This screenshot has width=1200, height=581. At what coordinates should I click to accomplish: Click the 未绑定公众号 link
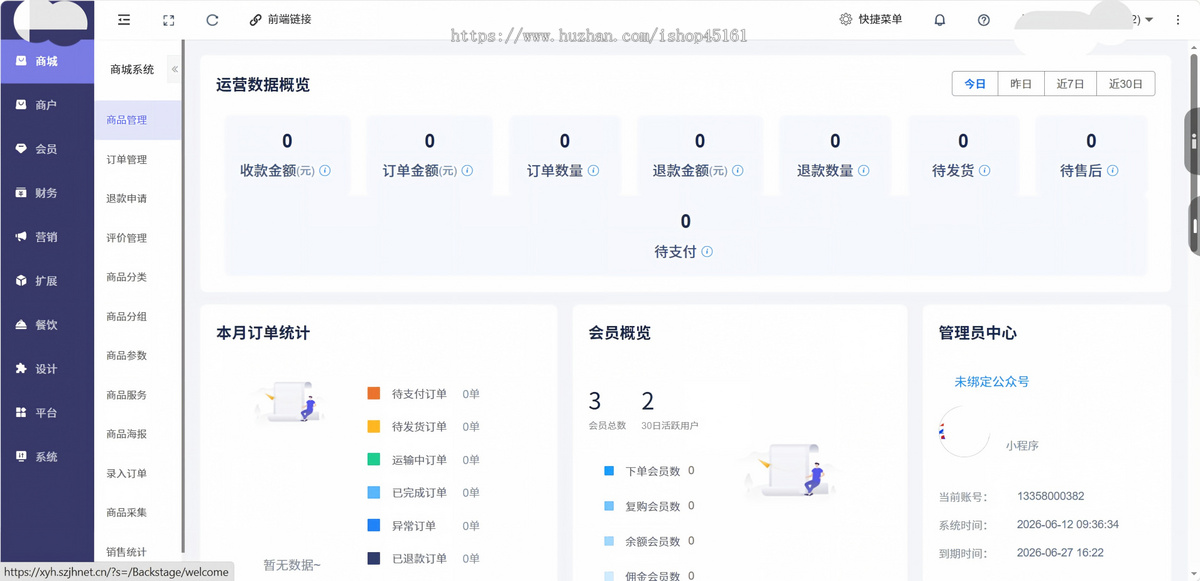click(x=991, y=382)
